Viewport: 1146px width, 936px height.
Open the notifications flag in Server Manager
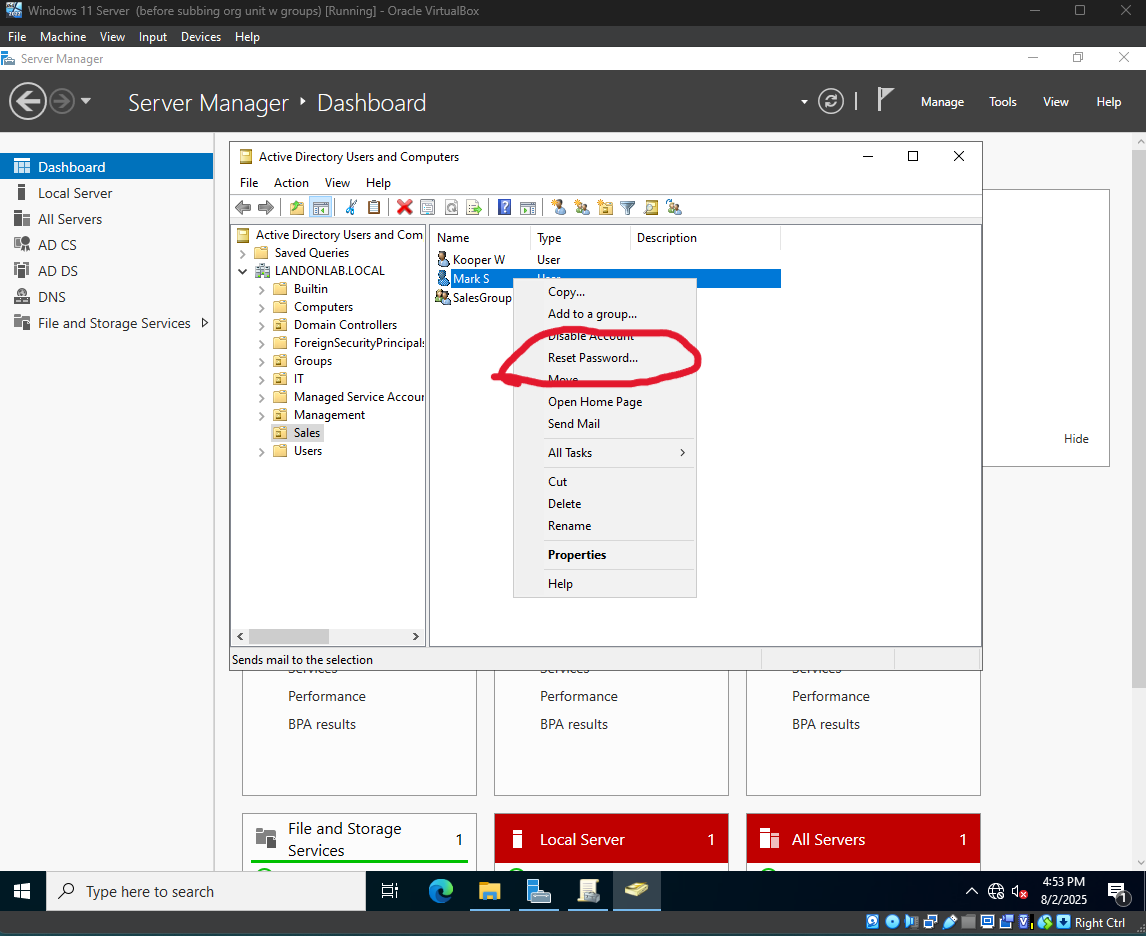tap(884, 99)
